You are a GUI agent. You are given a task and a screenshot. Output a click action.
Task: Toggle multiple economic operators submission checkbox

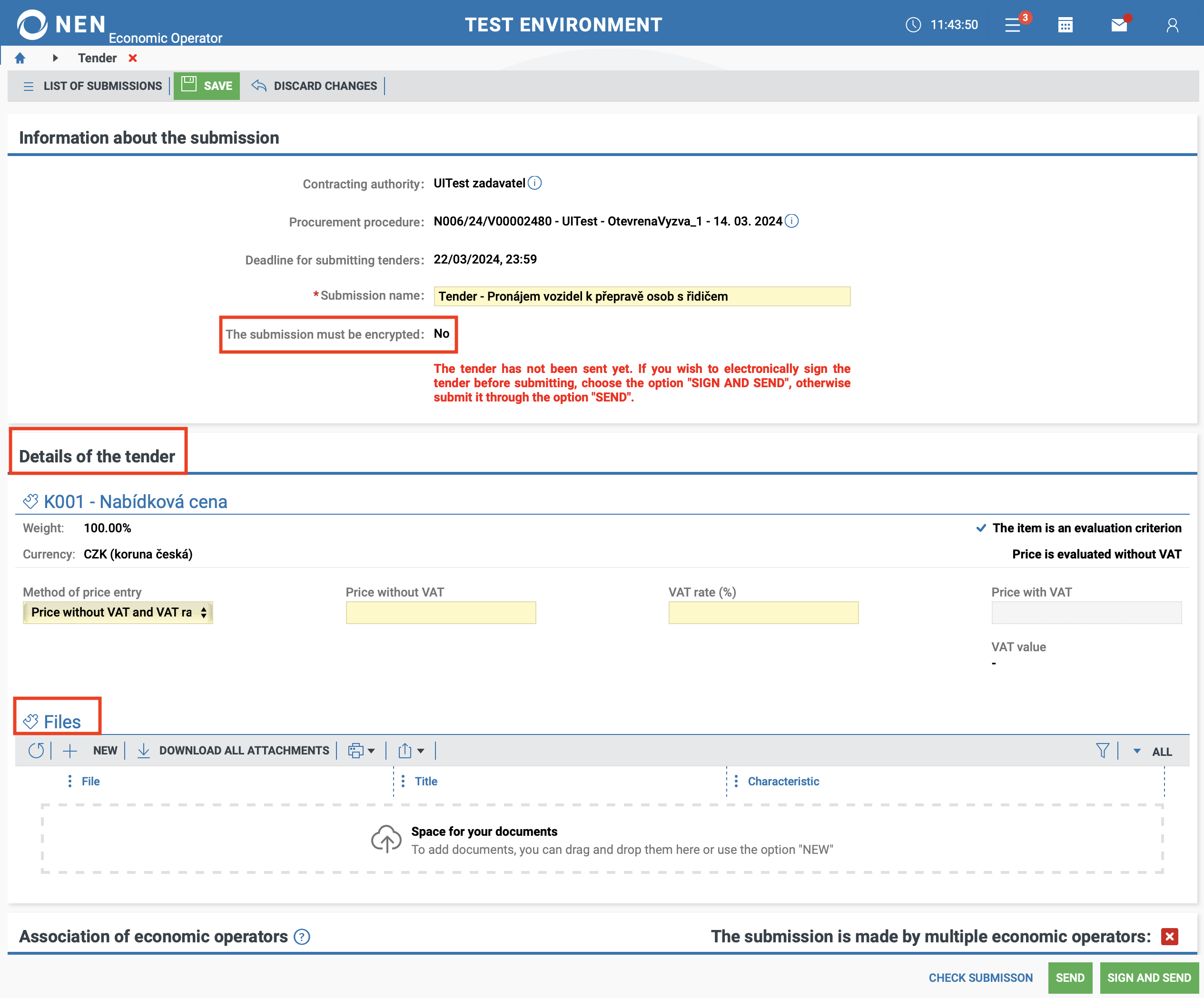1169,937
